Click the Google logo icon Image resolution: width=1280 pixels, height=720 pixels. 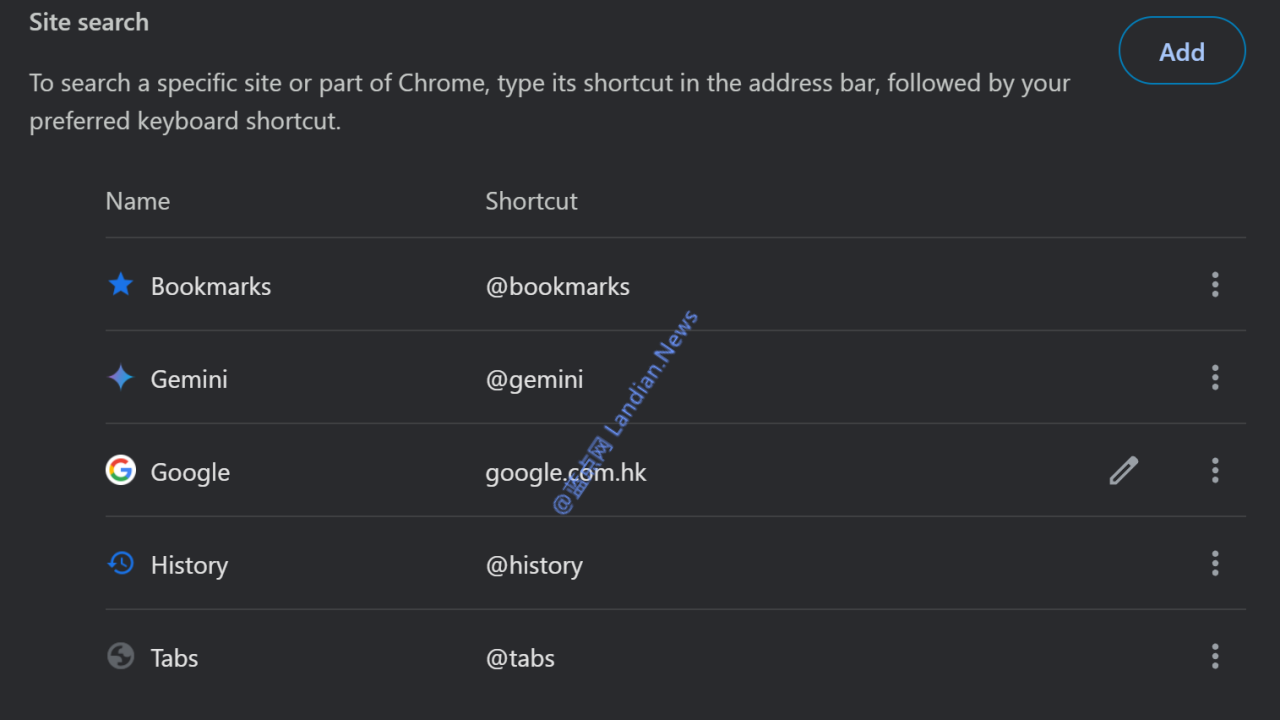point(121,470)
